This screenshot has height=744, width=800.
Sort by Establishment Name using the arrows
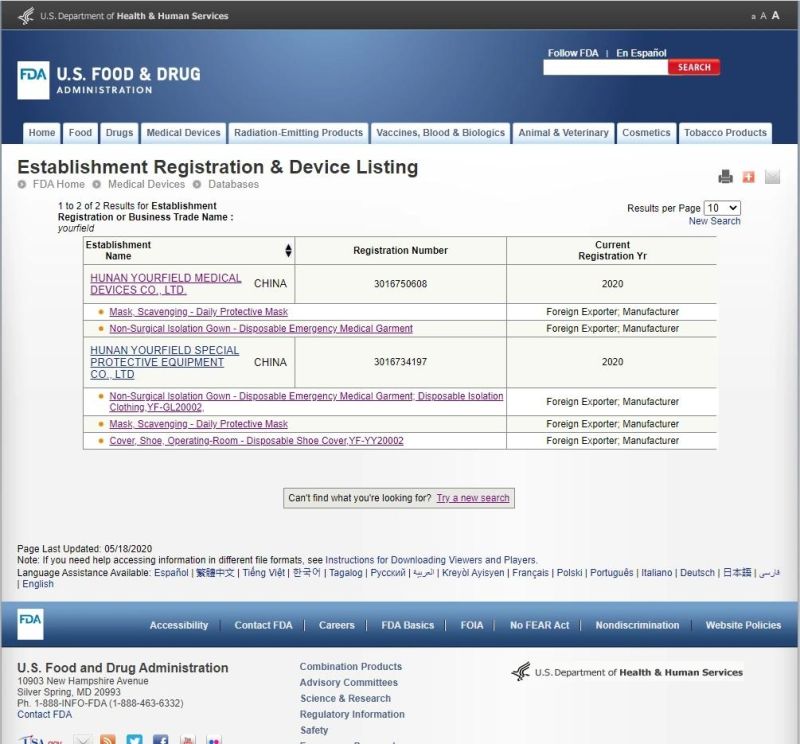pos(288,250)
